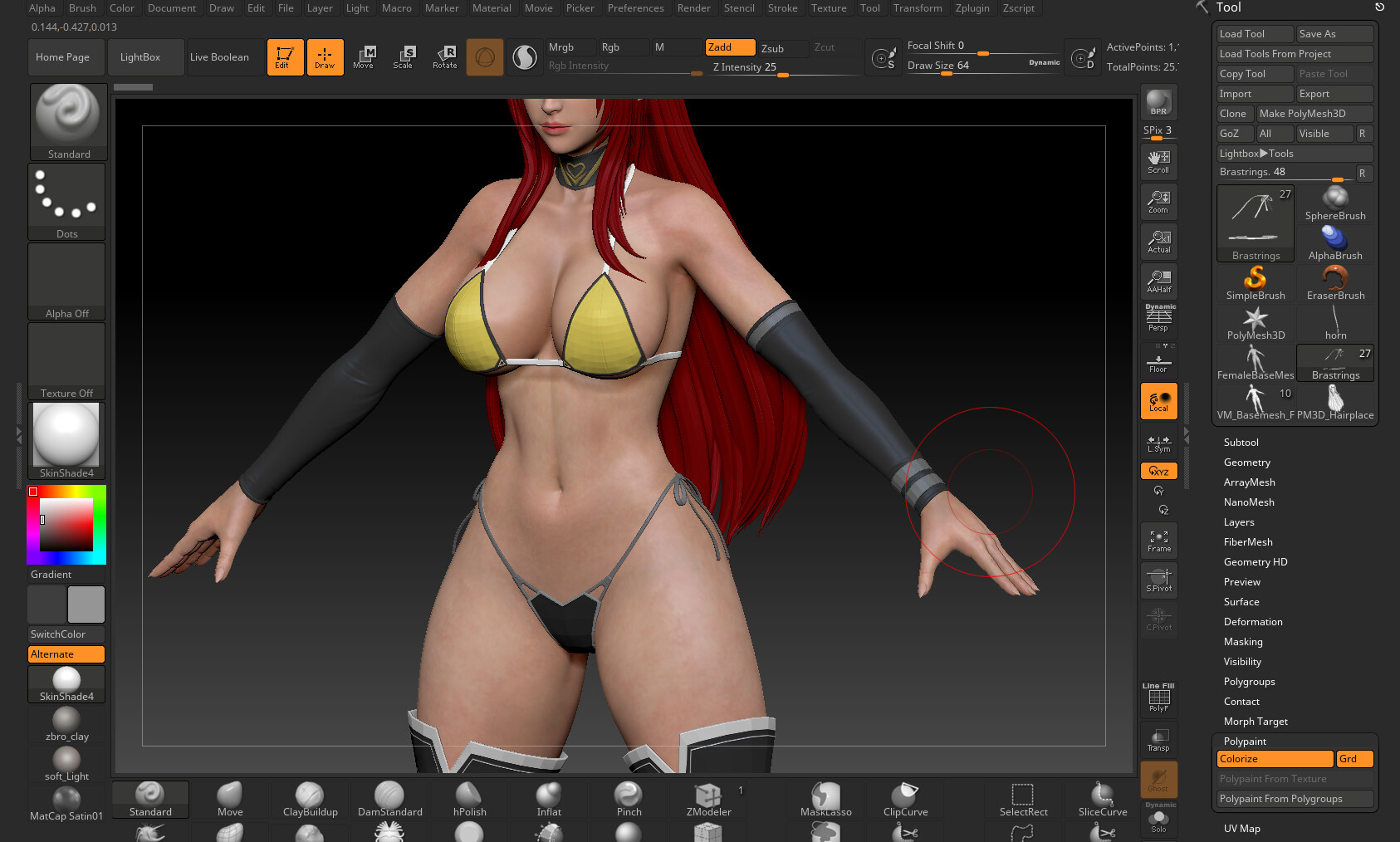
Task: Expand the FiberMesh section
Action: point(1247,542)
